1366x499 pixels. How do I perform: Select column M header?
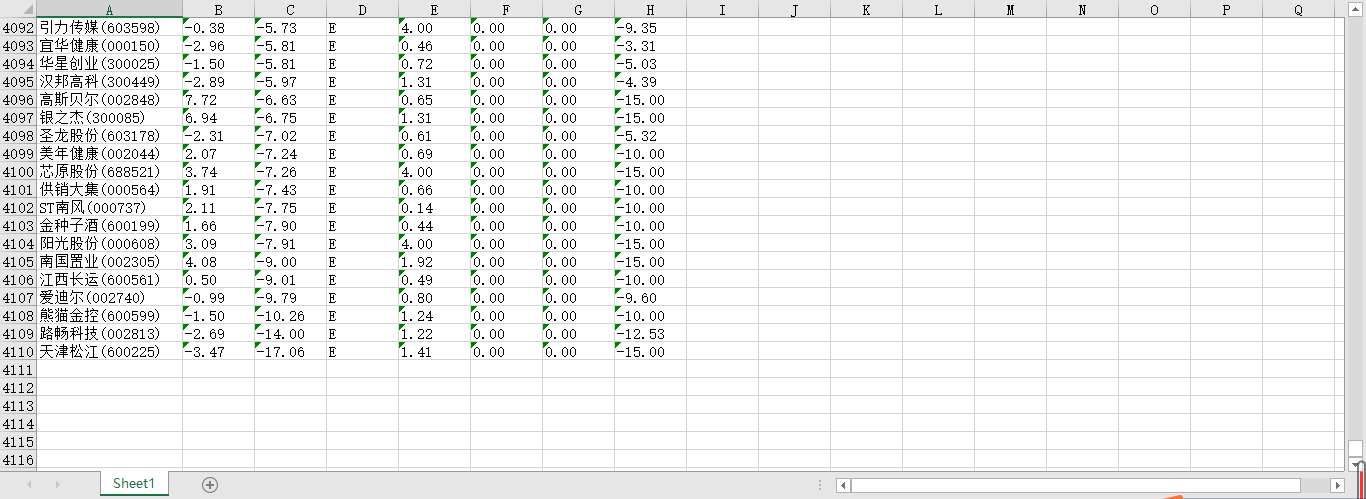click(x=1010, y=9)
